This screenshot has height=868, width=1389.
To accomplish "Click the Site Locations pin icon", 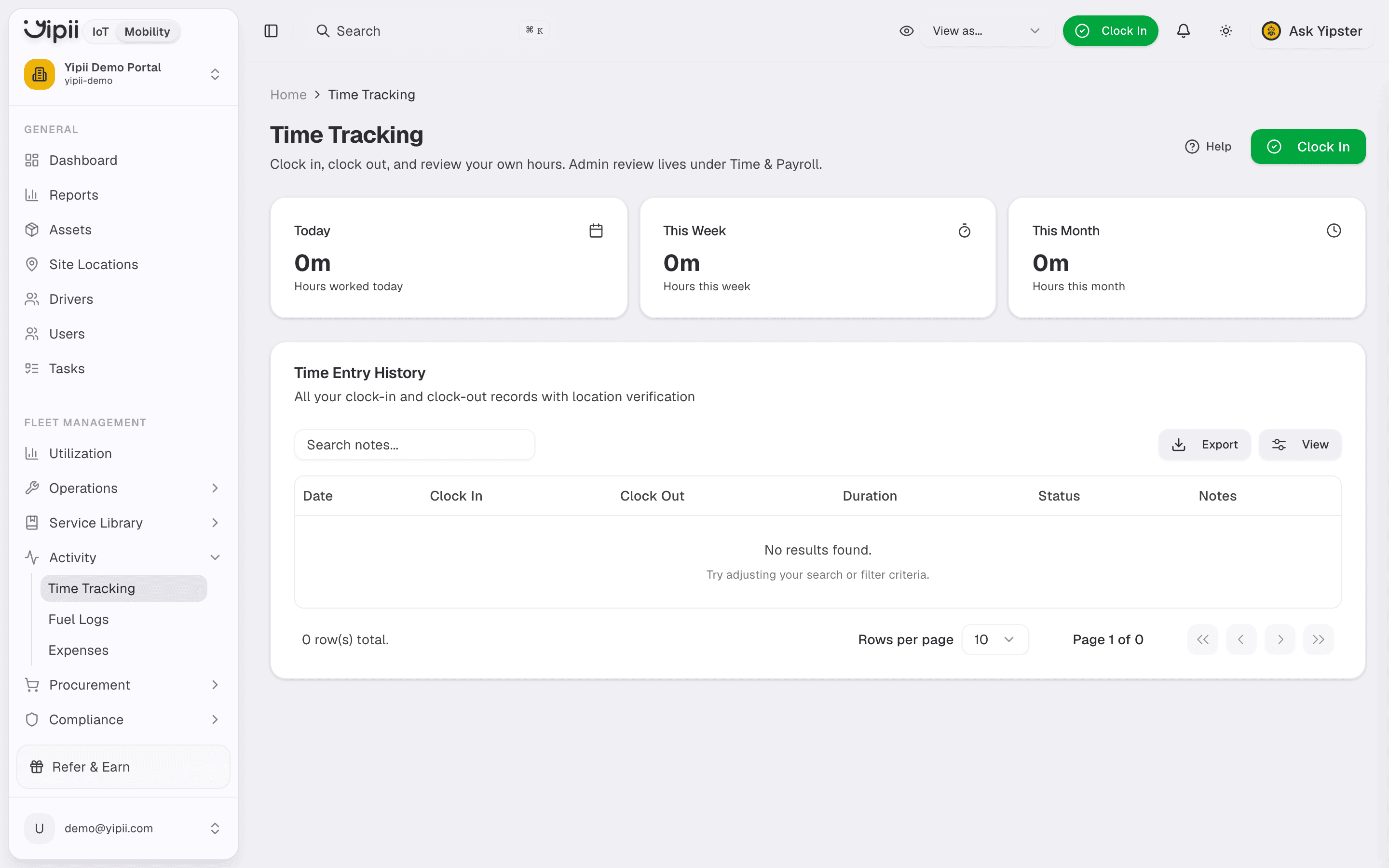I will 32,265.
